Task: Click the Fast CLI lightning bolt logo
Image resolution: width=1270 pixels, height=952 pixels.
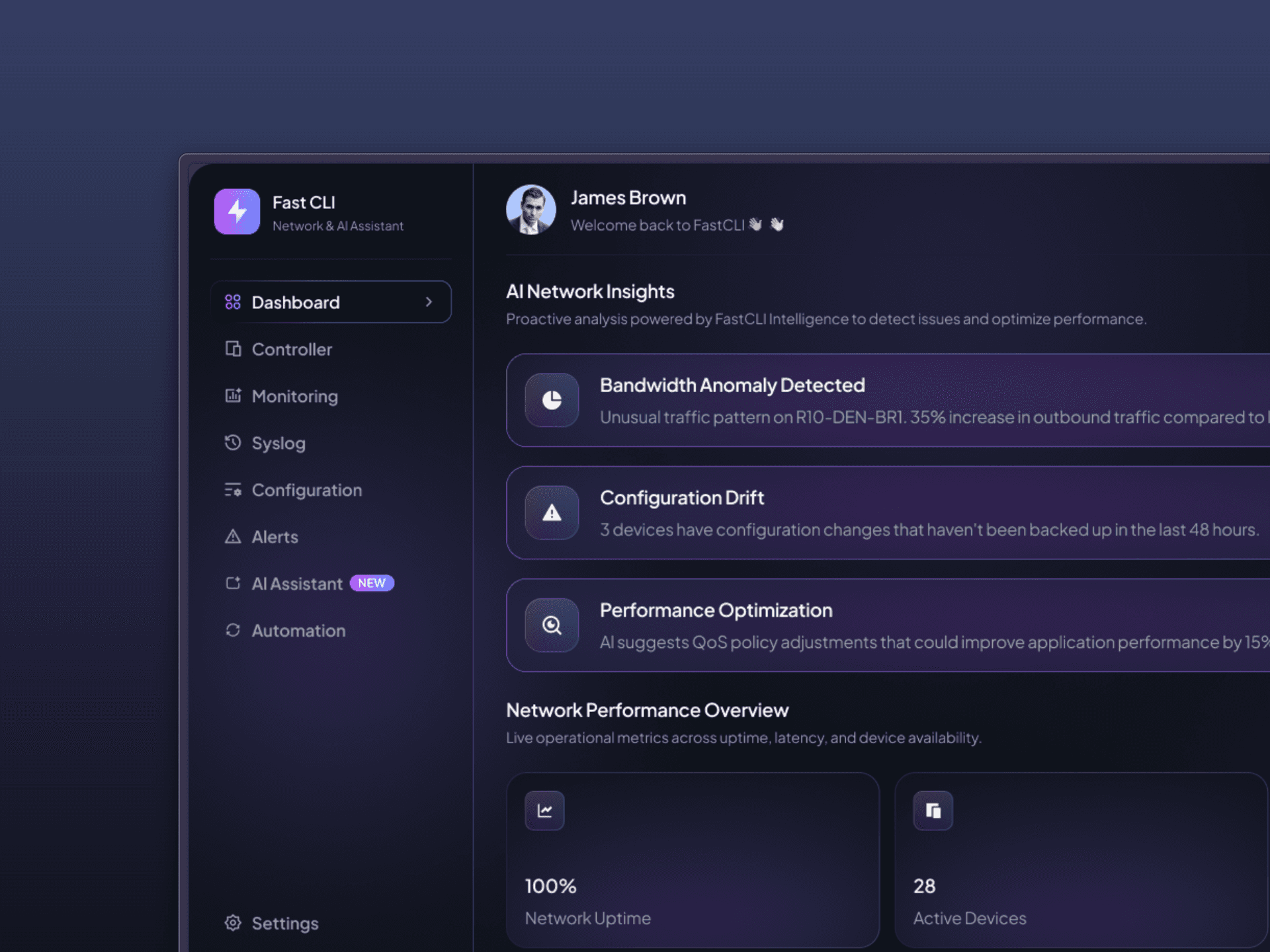Action: pos(237,212)
